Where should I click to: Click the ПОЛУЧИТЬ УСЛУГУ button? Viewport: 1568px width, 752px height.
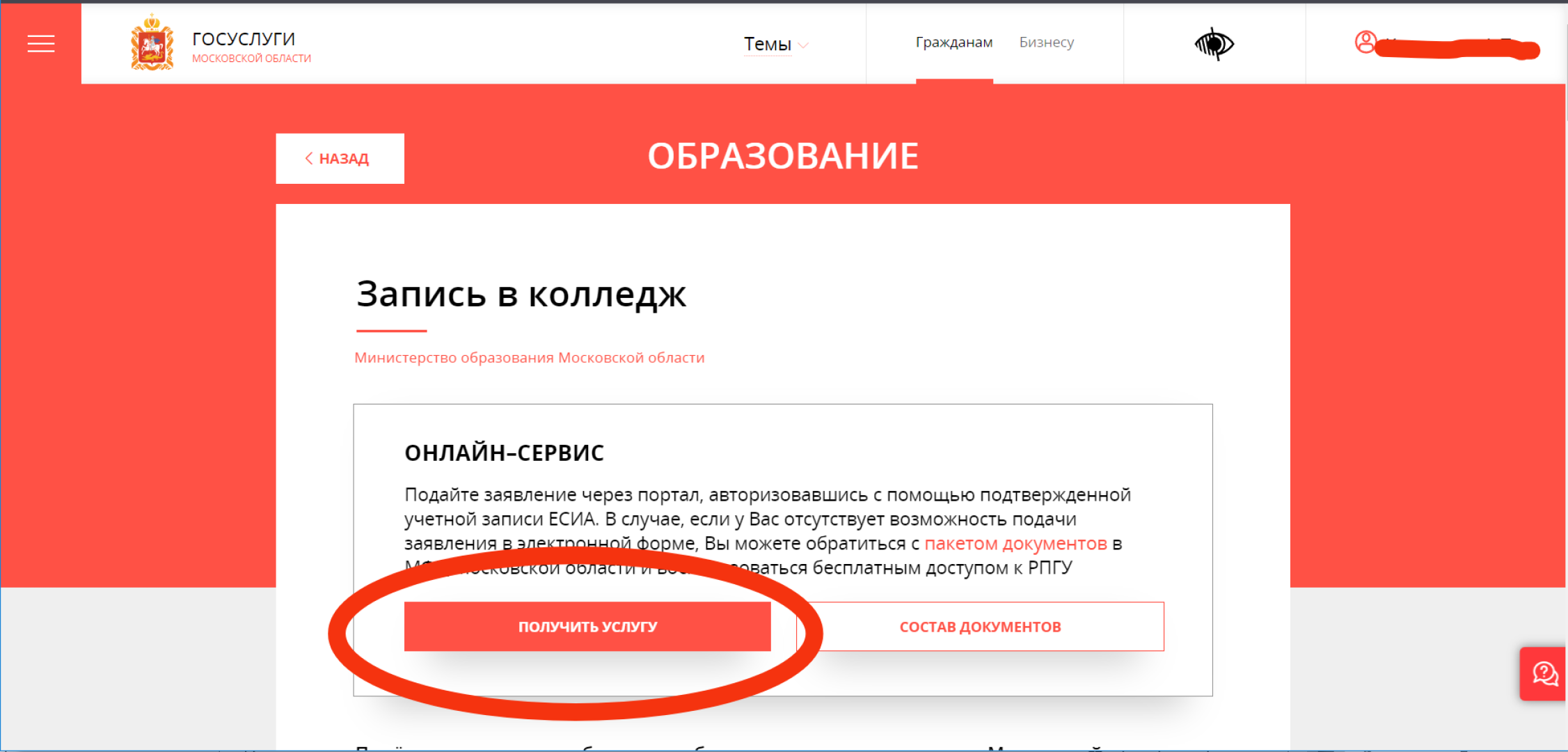click(x=587, y=626)
